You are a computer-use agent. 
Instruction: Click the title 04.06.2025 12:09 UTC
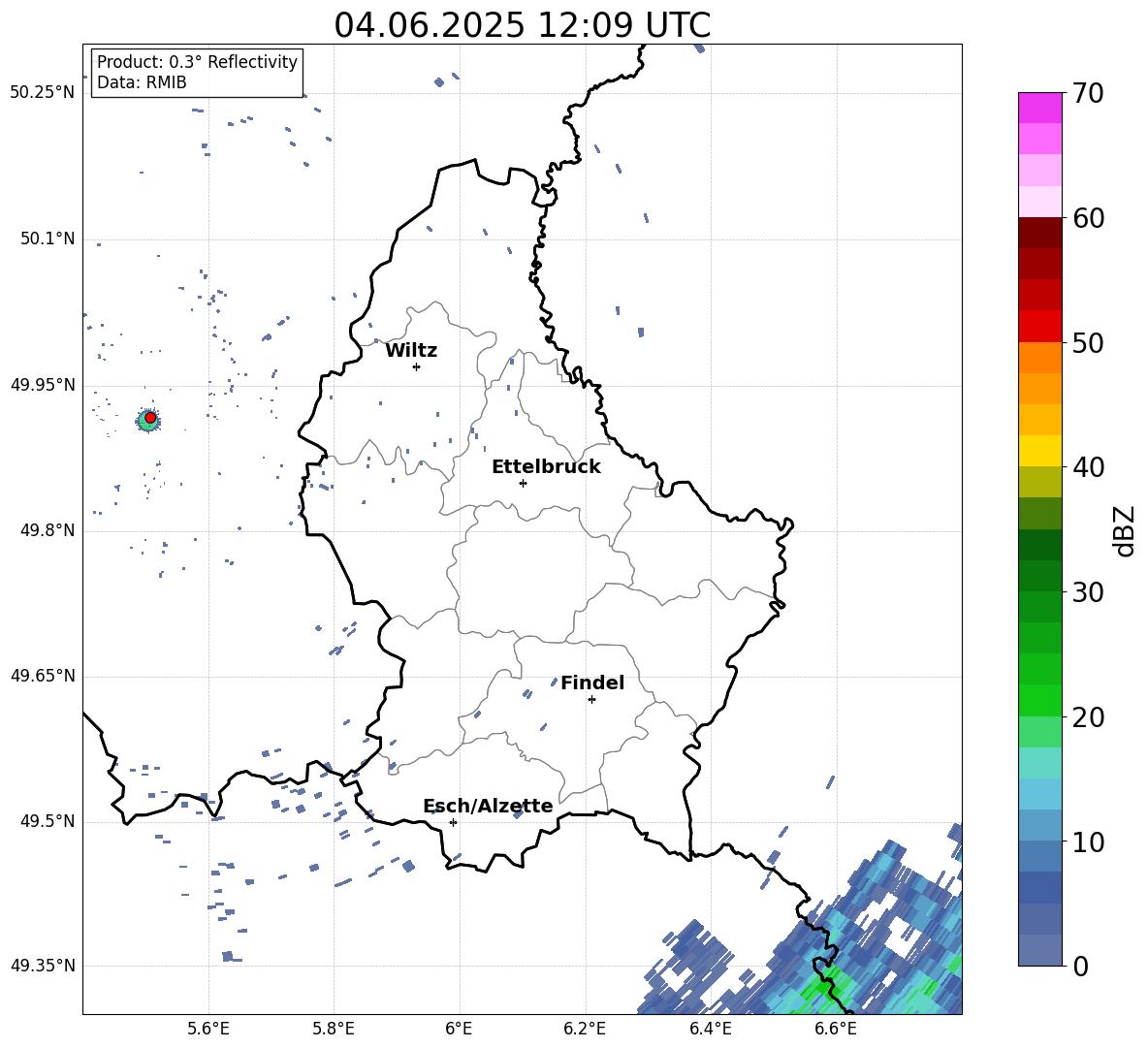(x=523, y=25)
